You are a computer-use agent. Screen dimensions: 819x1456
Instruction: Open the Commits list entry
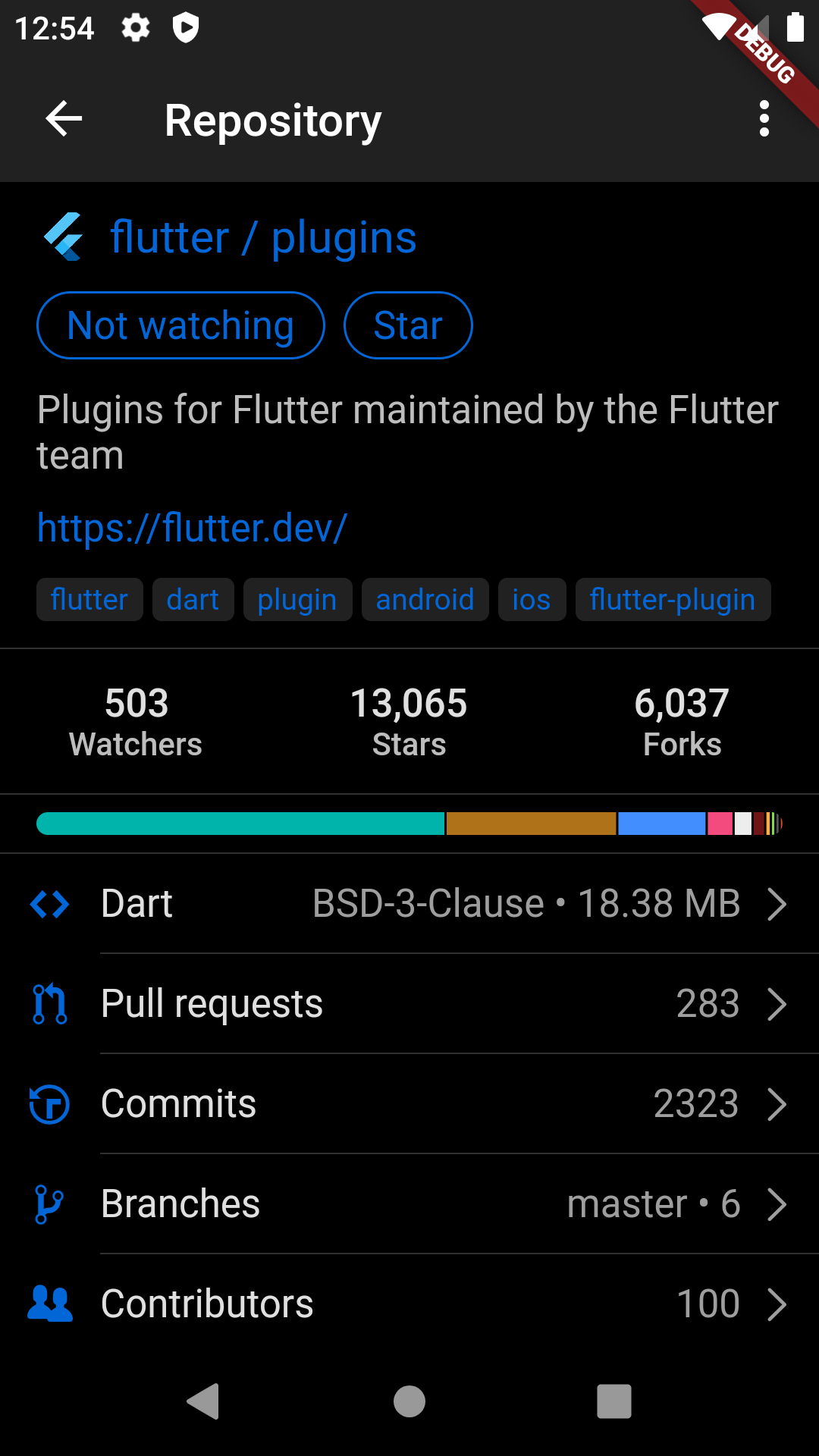coord(409,1104)
